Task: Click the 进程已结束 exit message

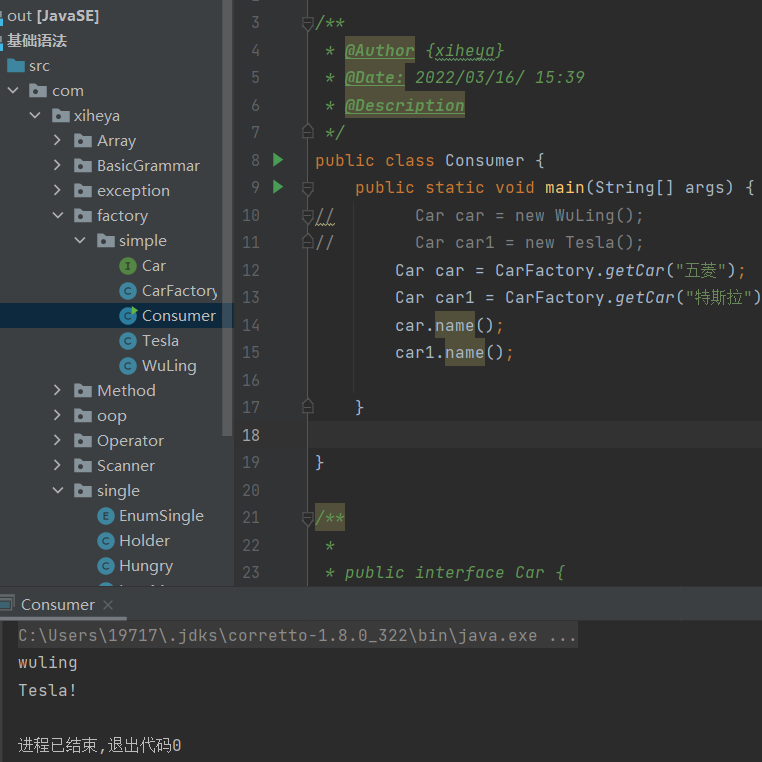Action: [100, 745]
